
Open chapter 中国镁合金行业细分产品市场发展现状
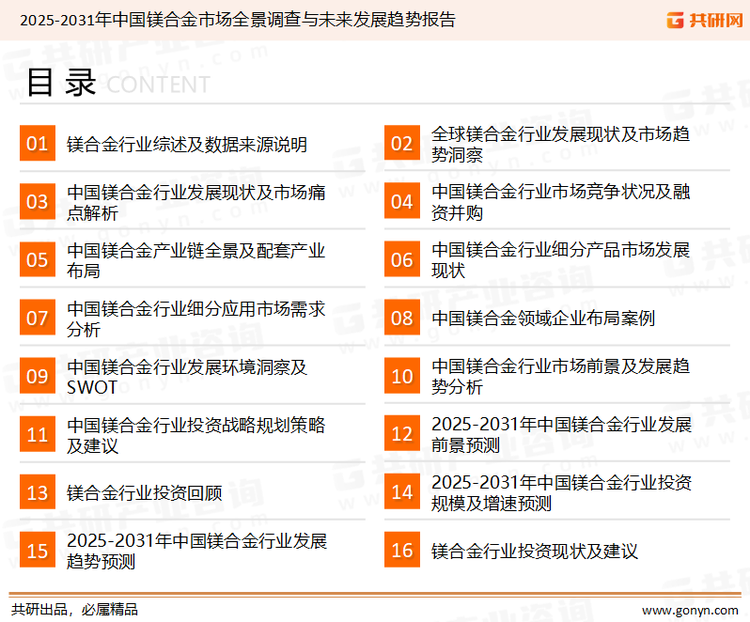(x=561, y=260)
